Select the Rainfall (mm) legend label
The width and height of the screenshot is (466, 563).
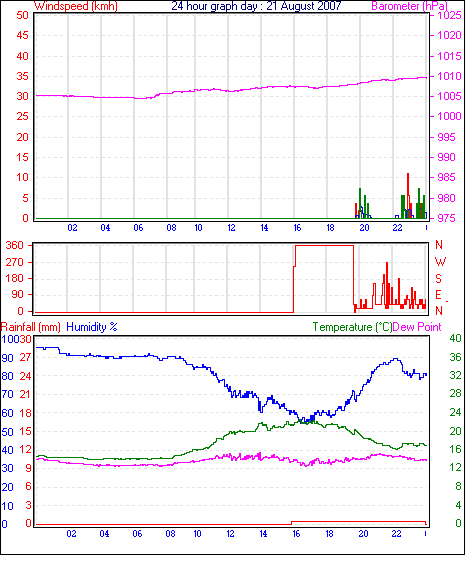click(31, 327)
